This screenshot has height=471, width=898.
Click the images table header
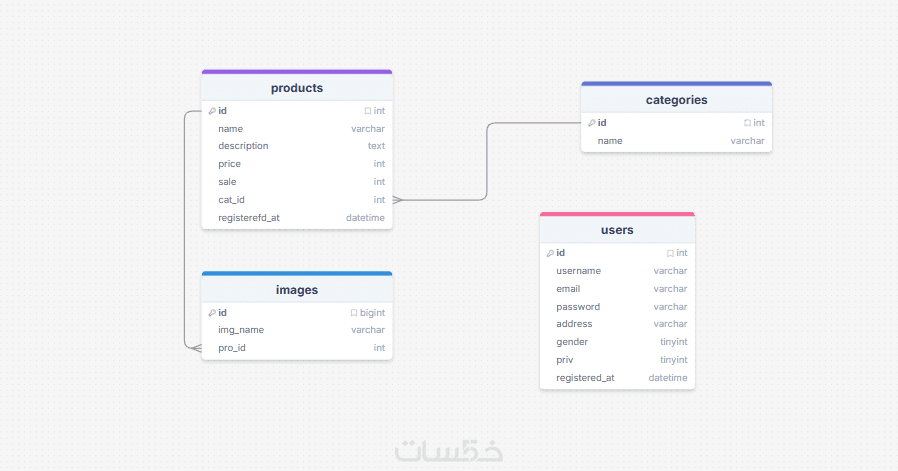(297, 290)
